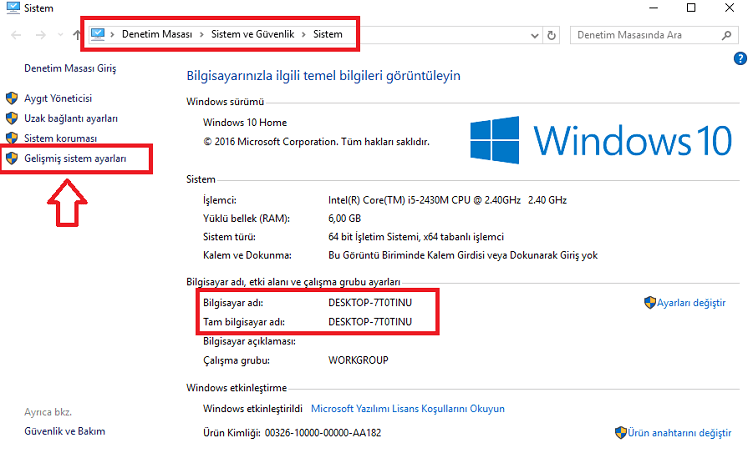Click the 64 bit İşletim Sistemi value

(x=416, y=237)
